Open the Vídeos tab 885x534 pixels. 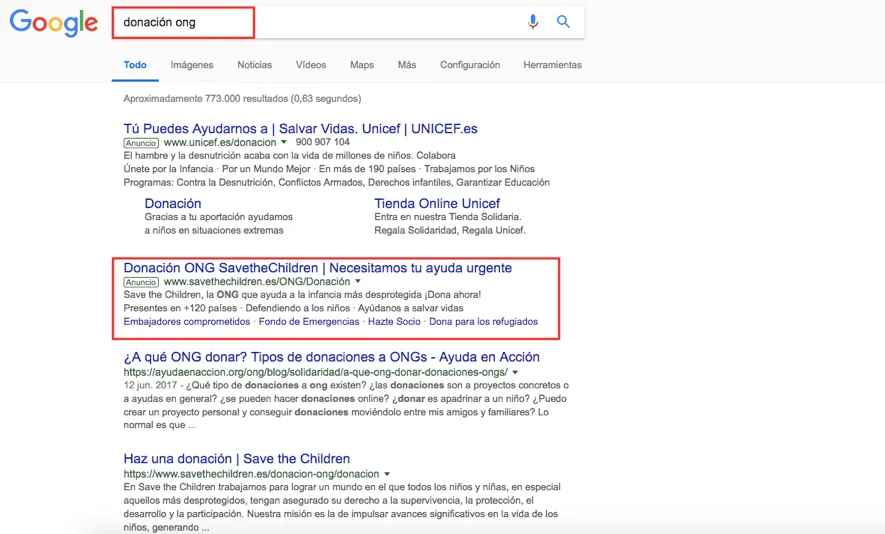click(x=311, y=65)
